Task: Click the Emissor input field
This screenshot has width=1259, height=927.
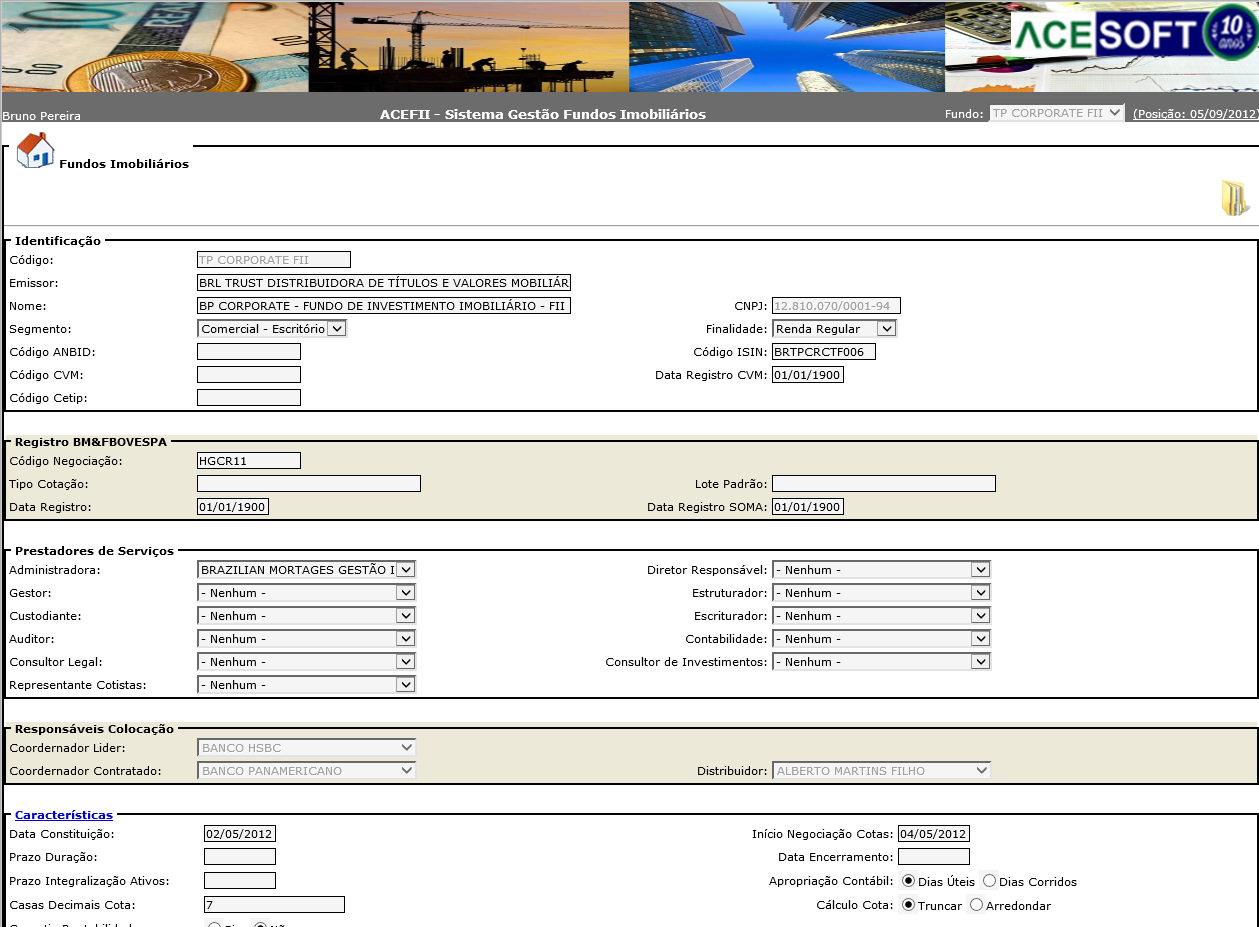Action: [x=384, y=283]
